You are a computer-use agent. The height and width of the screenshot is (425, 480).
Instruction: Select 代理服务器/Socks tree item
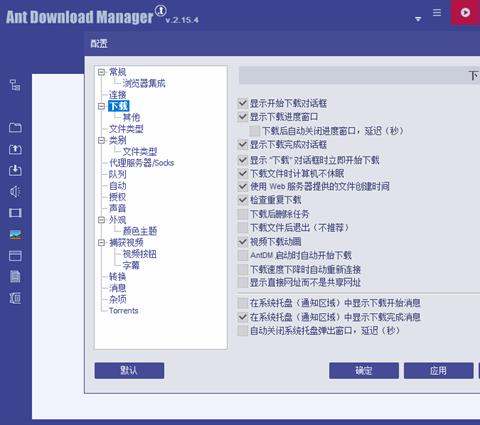tap(141, 163)
